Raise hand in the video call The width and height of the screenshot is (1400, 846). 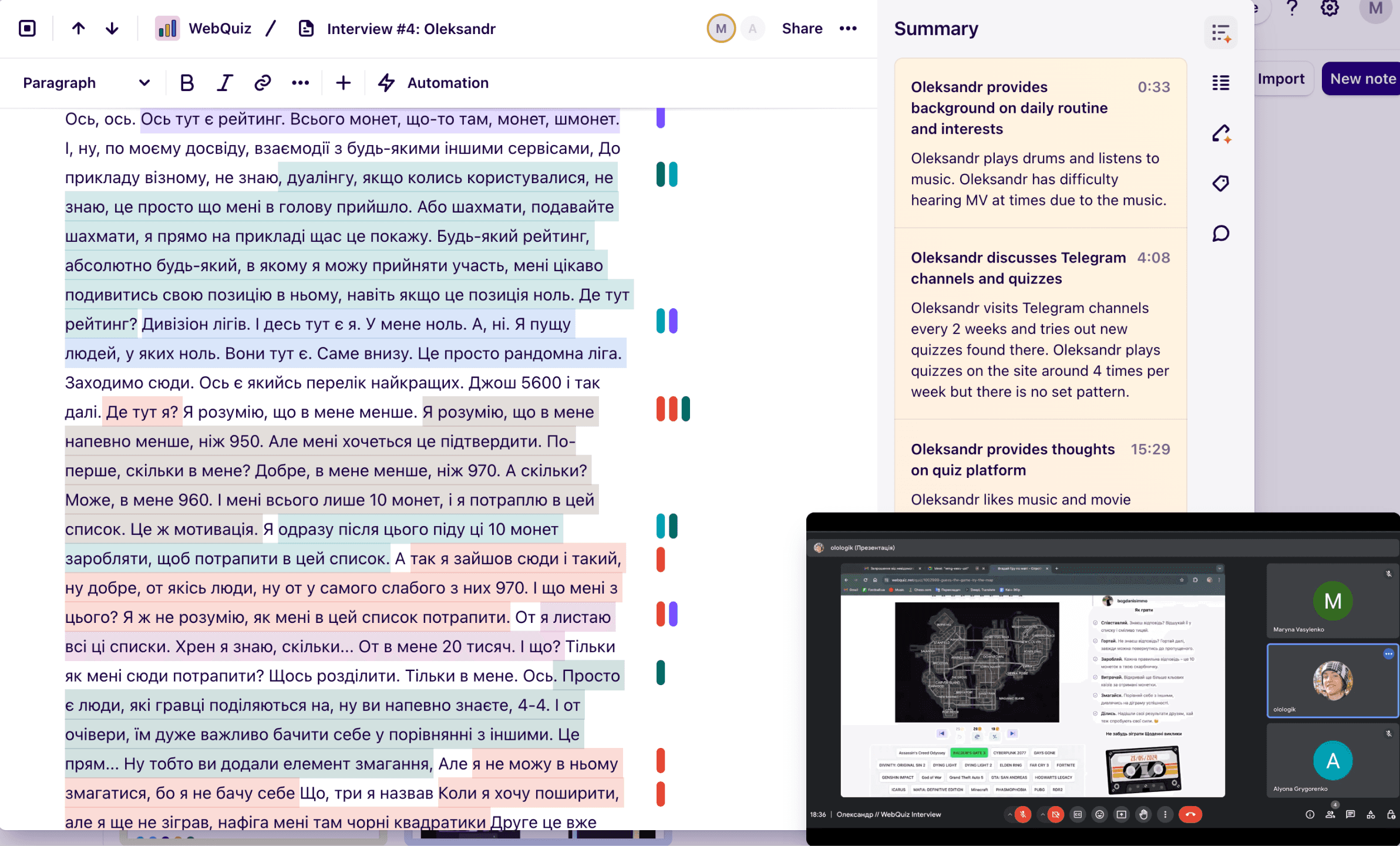tap(1143, 814)
